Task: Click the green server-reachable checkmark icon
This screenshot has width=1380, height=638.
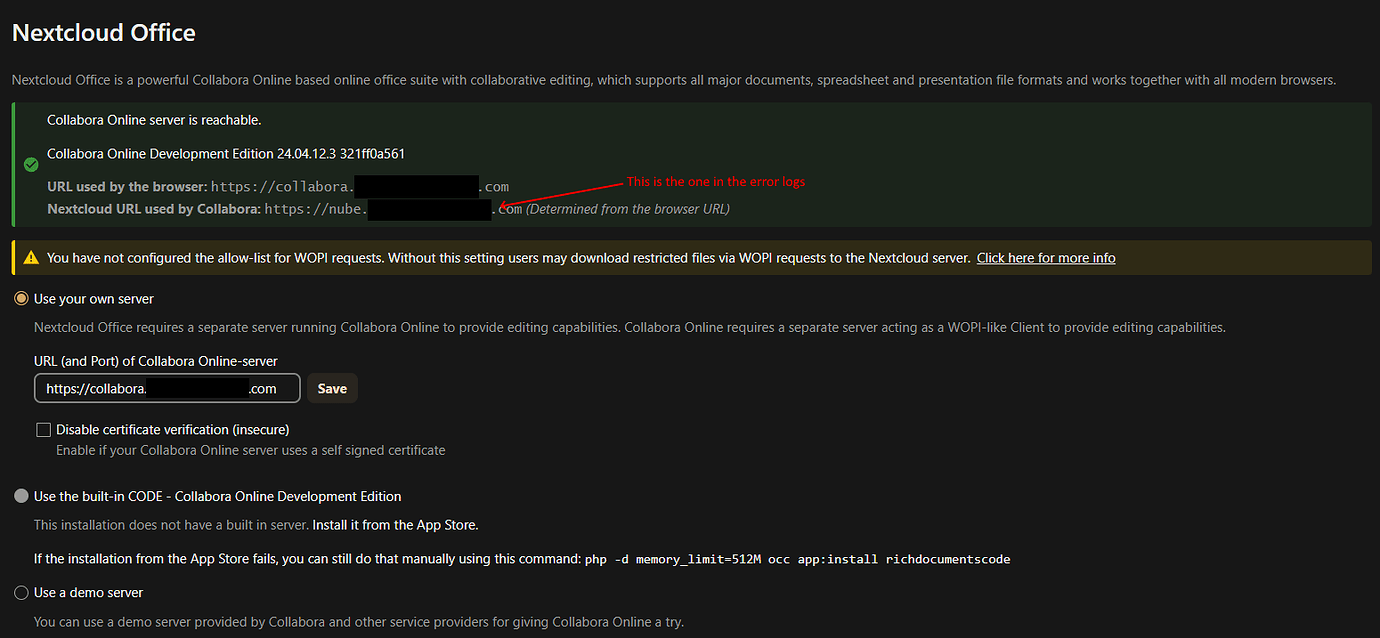Action: [x=30, y=164]
